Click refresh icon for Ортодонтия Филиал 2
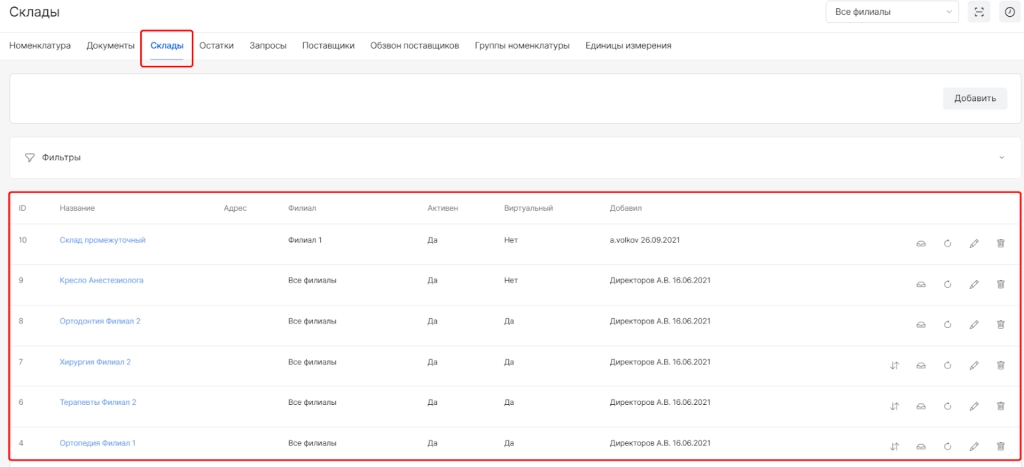This screenshot has width=1024, height=467. 947,325
